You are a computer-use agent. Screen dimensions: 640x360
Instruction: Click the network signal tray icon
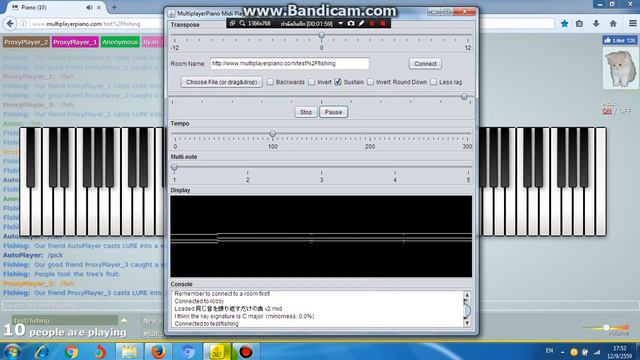pos(597,351)
